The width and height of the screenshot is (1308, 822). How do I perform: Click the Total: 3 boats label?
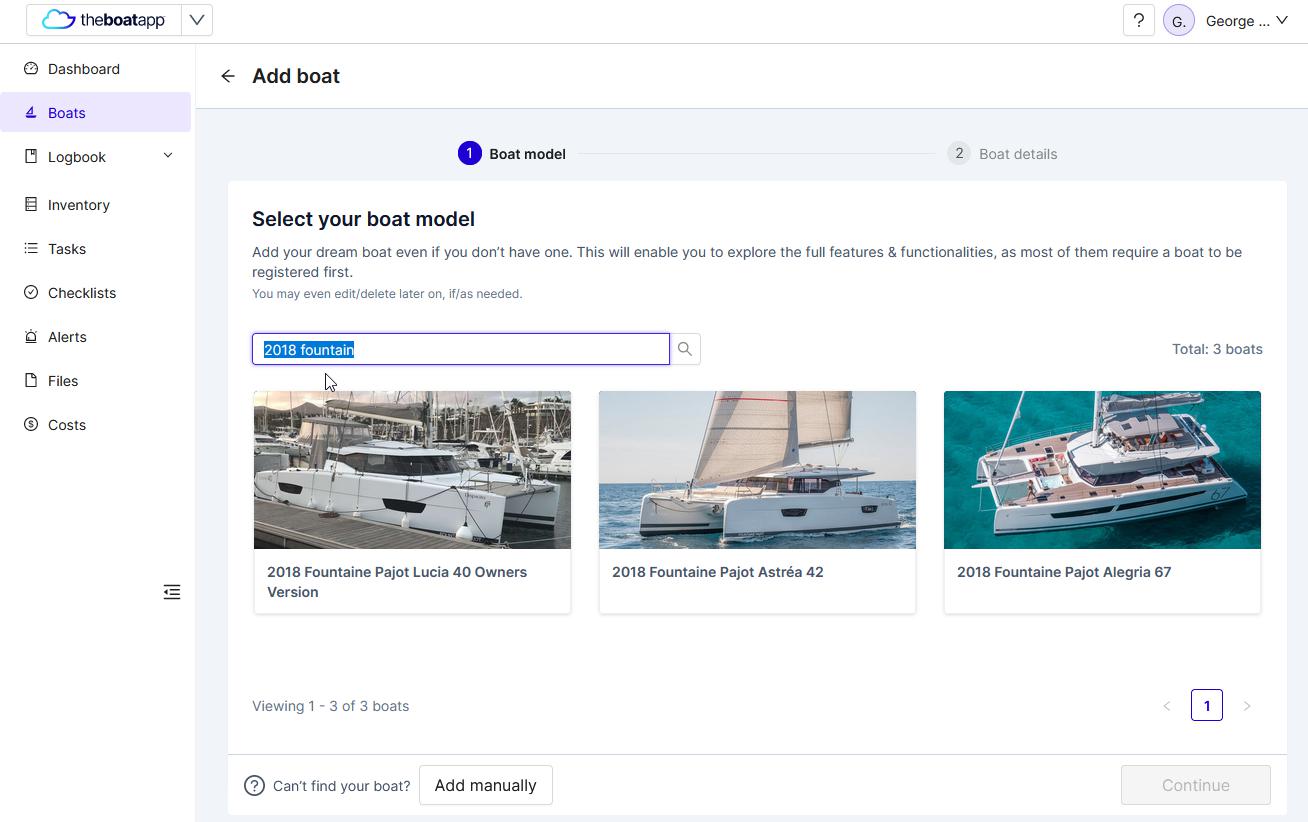click(1217, 349)
